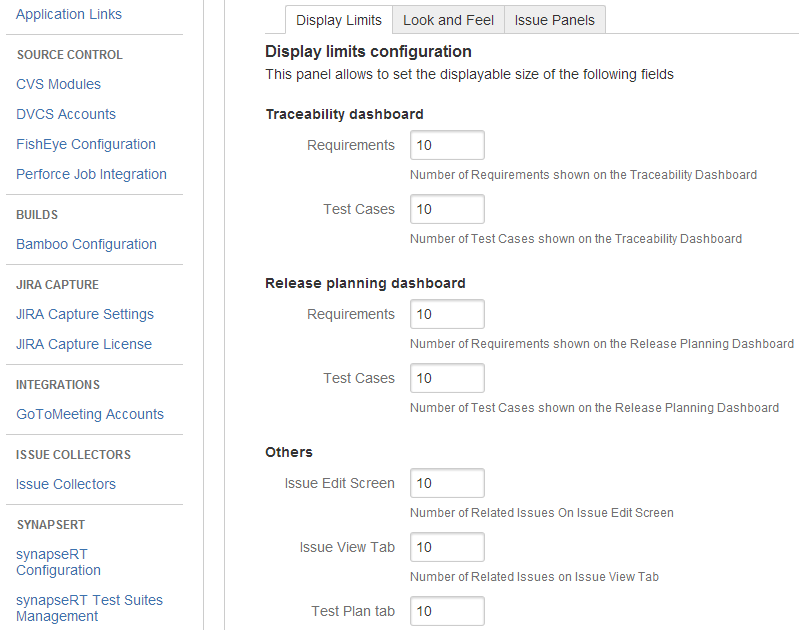799x630 pixels.
Task: Open FishEye Configuration page
Action: (86, 144)
